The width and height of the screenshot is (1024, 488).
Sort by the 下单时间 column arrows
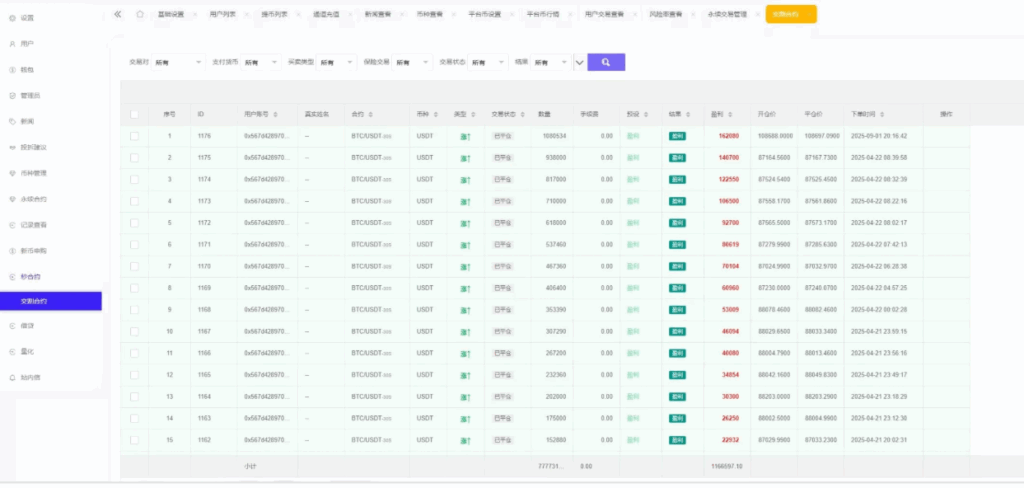tap(882, 114)
